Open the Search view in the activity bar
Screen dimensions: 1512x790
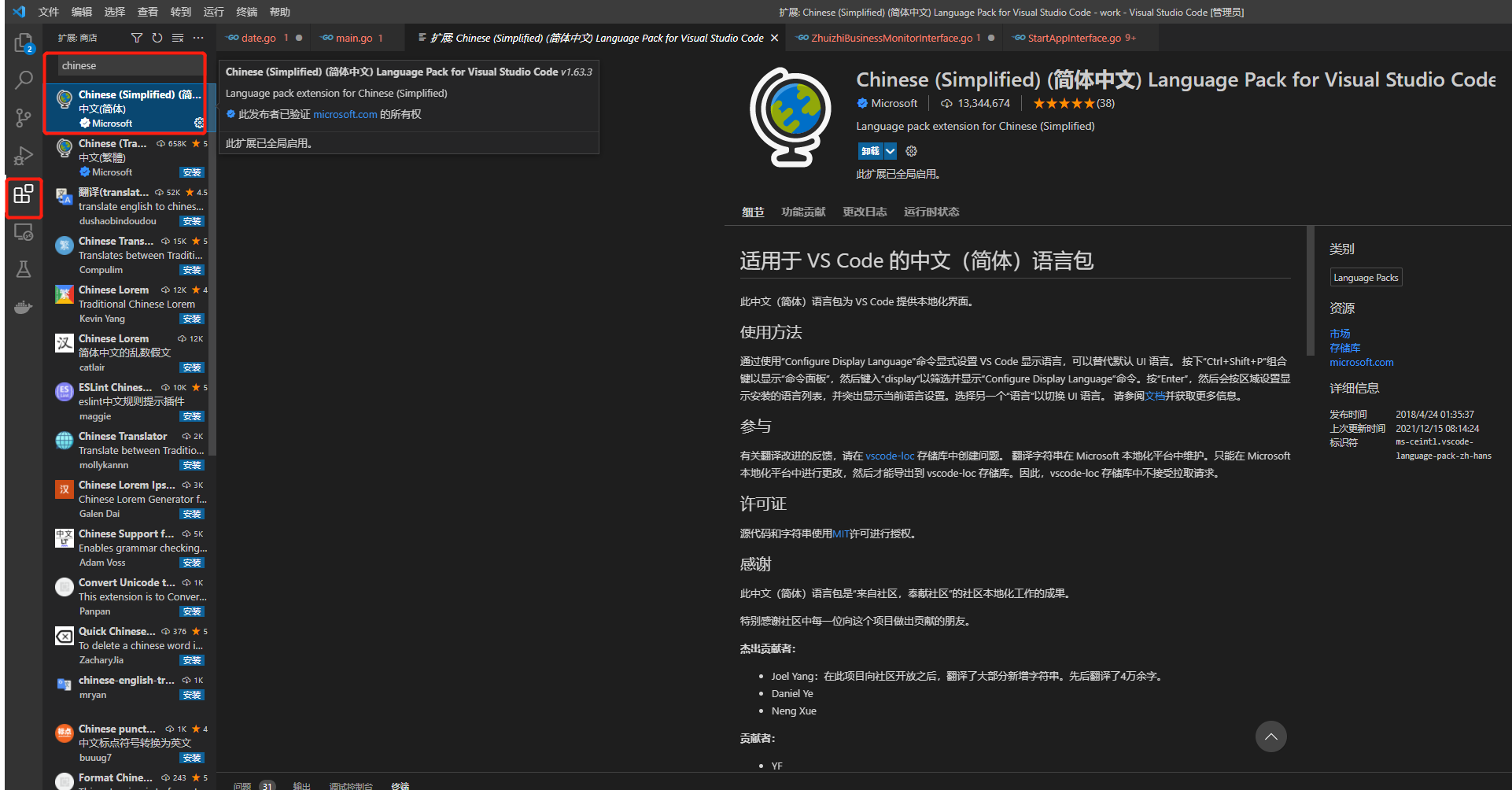(x=24, y=80)
